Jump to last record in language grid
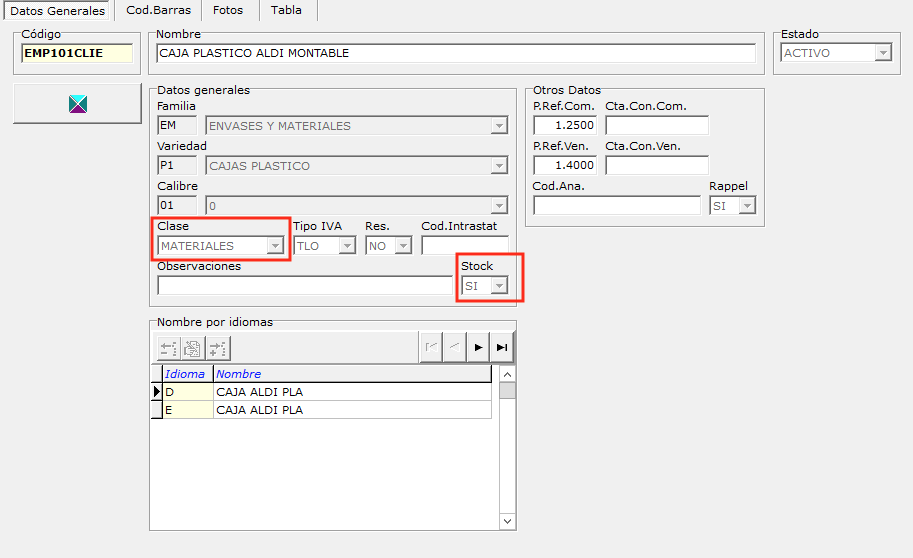This screenshot has height=558, width=913. pyautogui.click(x=502, y=347)
